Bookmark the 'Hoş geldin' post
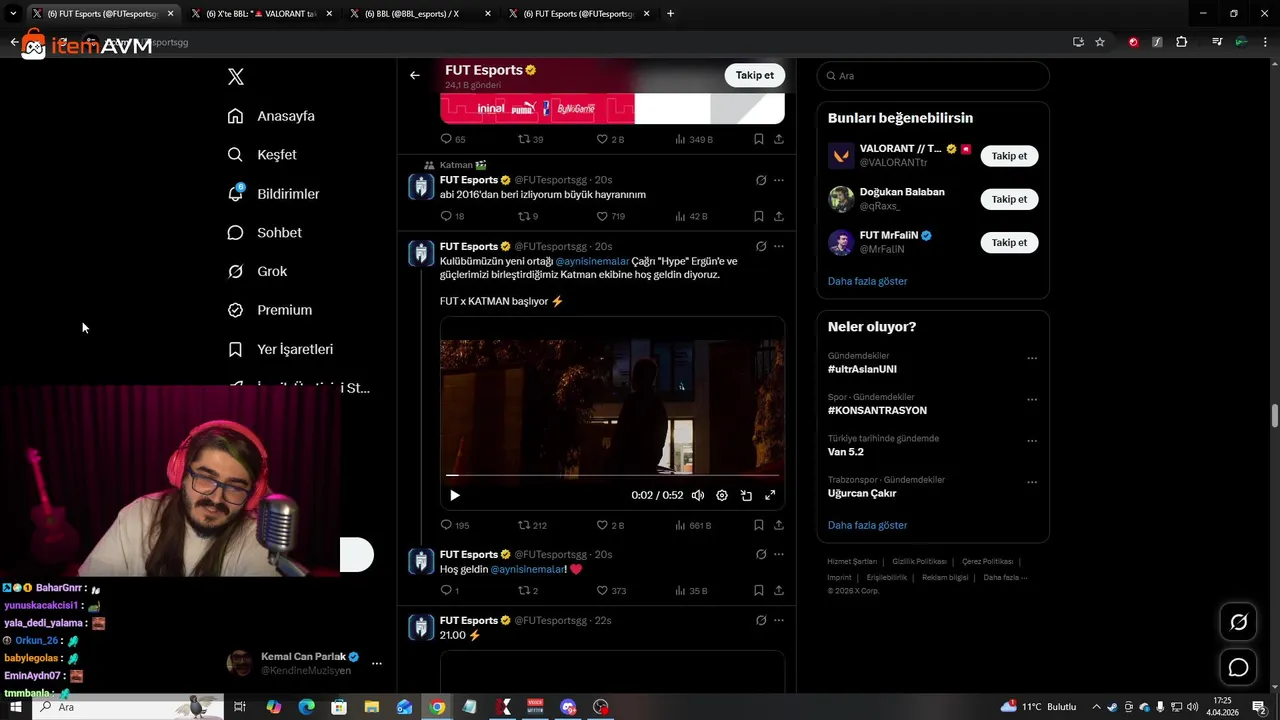 759,591
